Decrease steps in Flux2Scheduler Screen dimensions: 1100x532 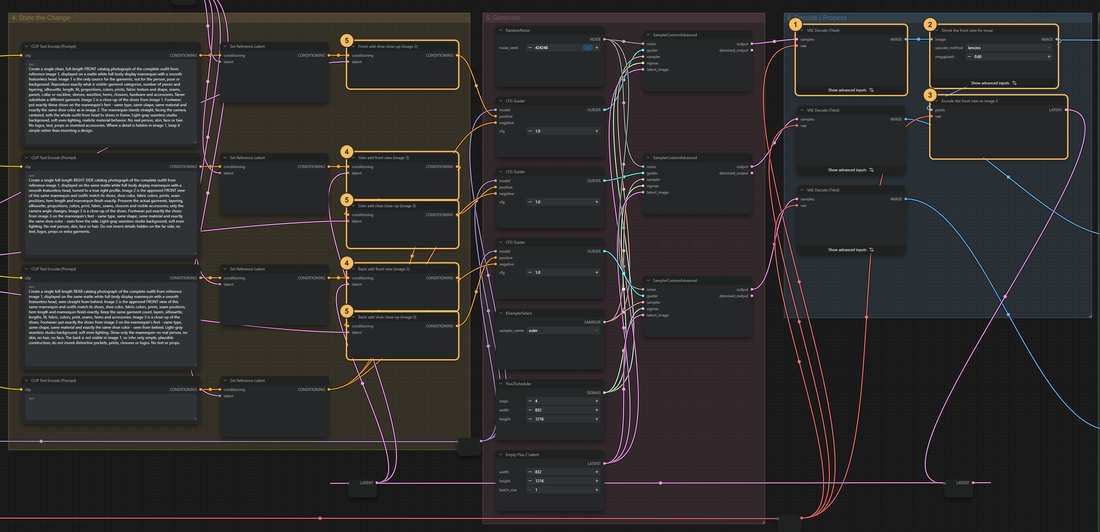click(x=530, y=401)
